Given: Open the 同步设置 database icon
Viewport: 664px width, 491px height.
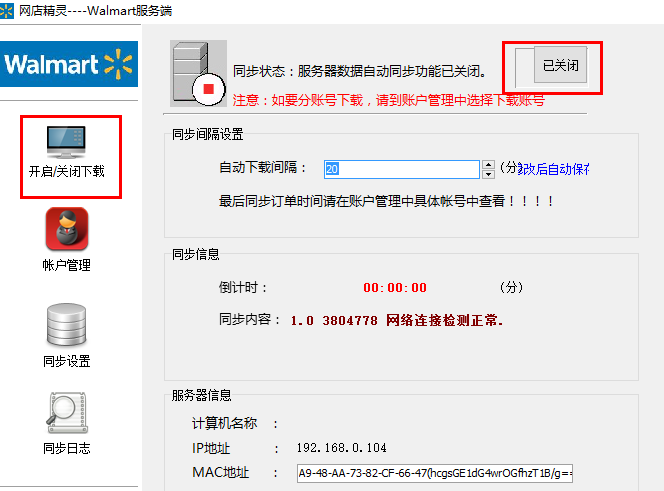Looking at the screenshot, I should (x=66, y=325).
